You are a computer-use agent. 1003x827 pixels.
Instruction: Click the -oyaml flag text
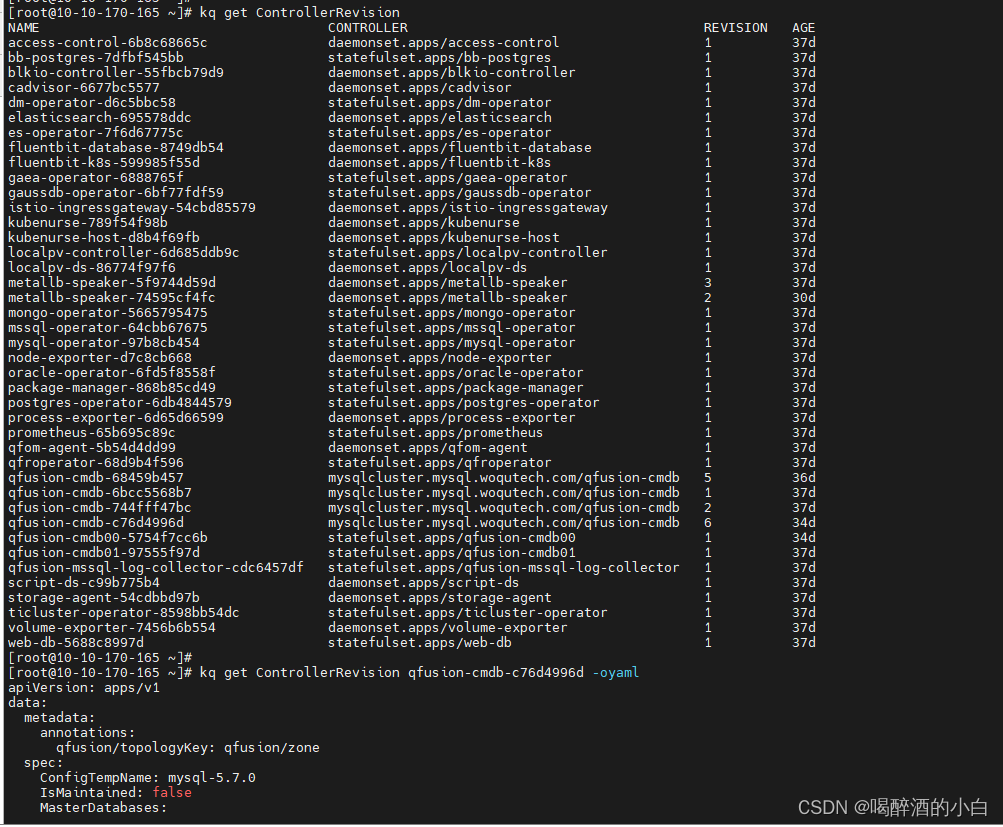615,673
